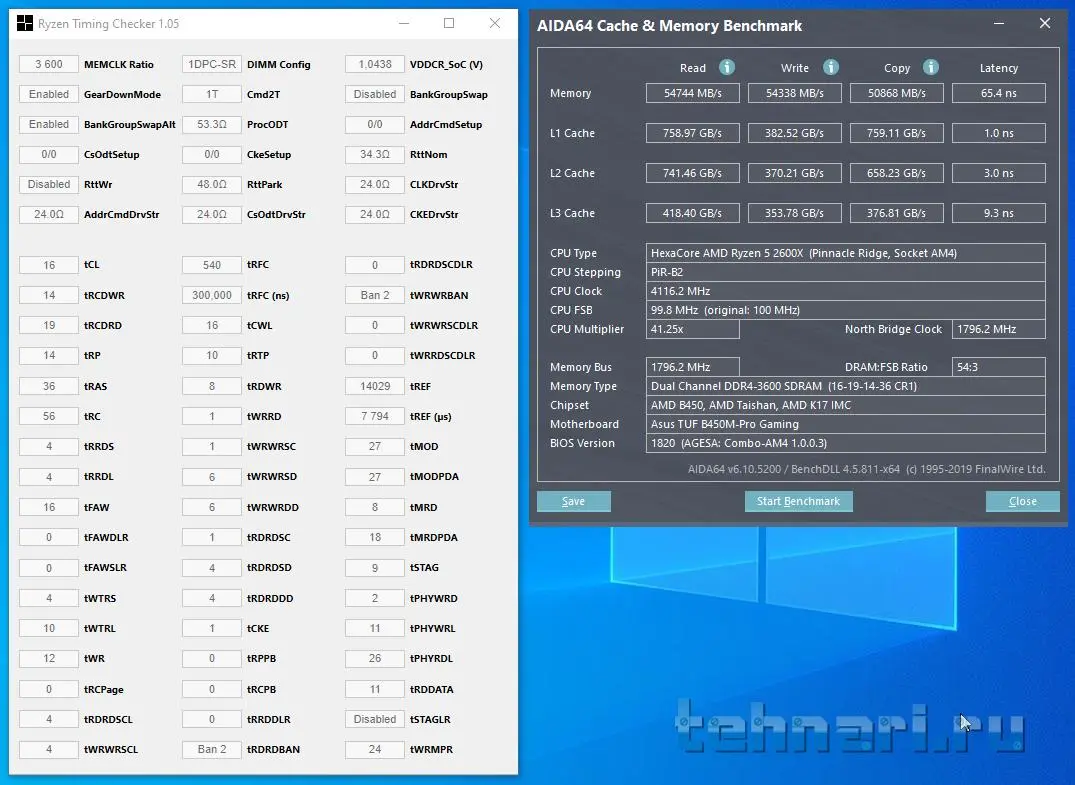Click the GearDownMode Enabled field
The width and height of the screenshot is (1075, 785).
[49, 94]
